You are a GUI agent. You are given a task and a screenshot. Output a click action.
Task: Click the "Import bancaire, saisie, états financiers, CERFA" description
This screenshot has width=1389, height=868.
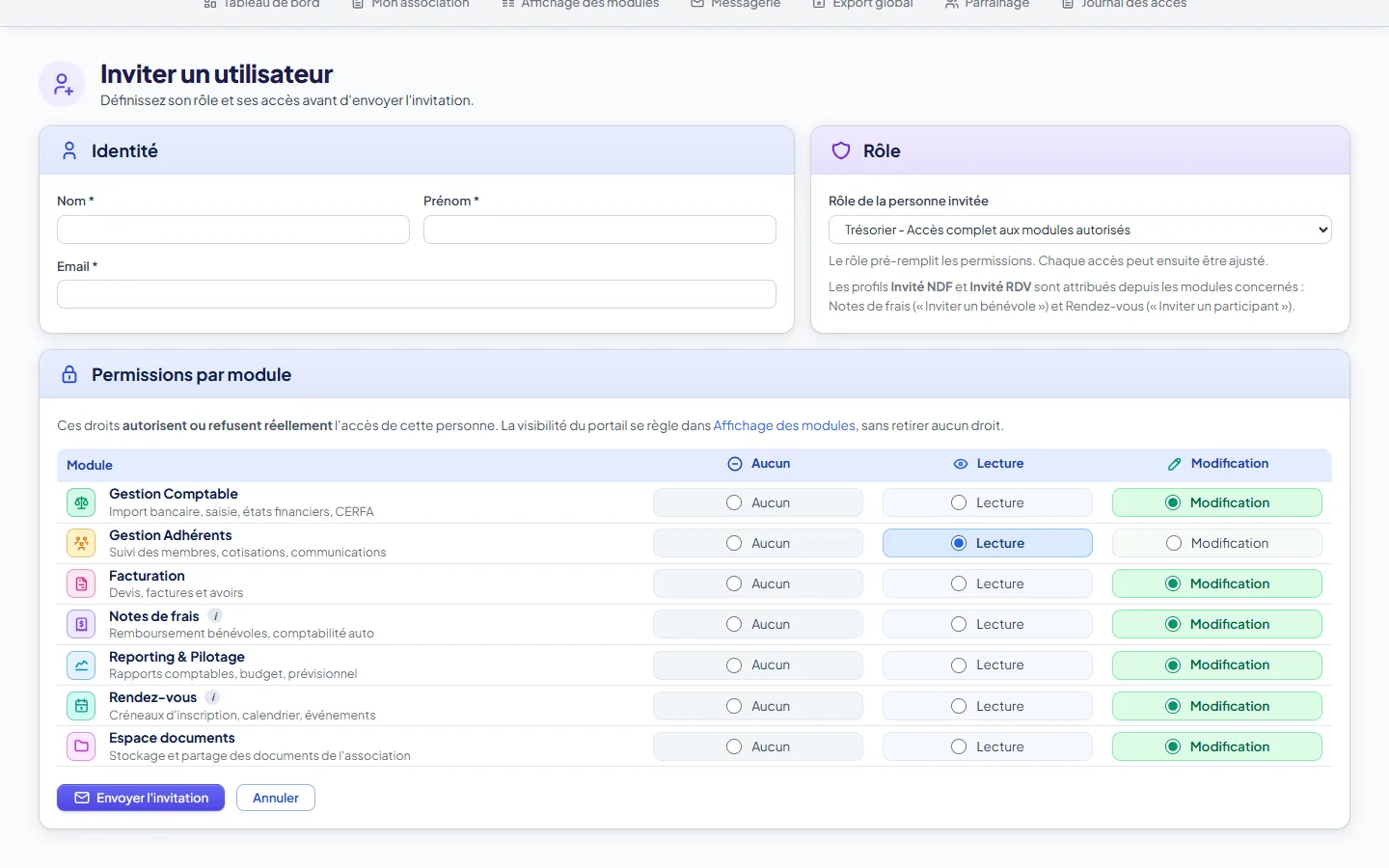coord(241,512)
